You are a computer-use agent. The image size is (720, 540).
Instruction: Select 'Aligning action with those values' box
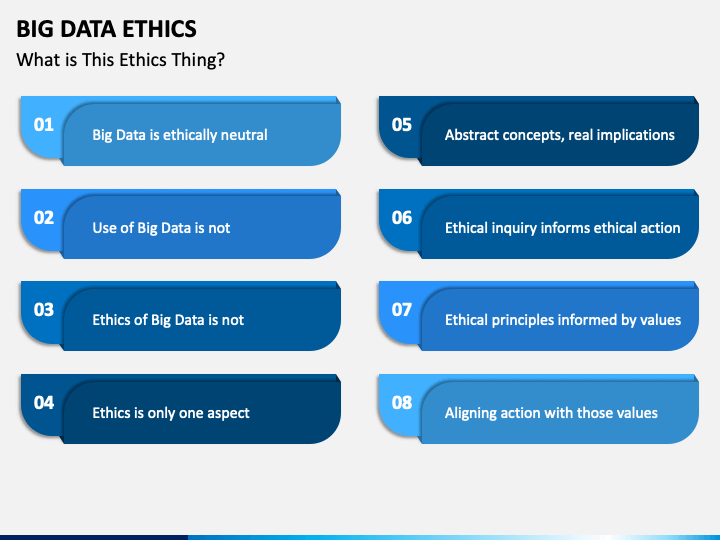tap(560, 412)
